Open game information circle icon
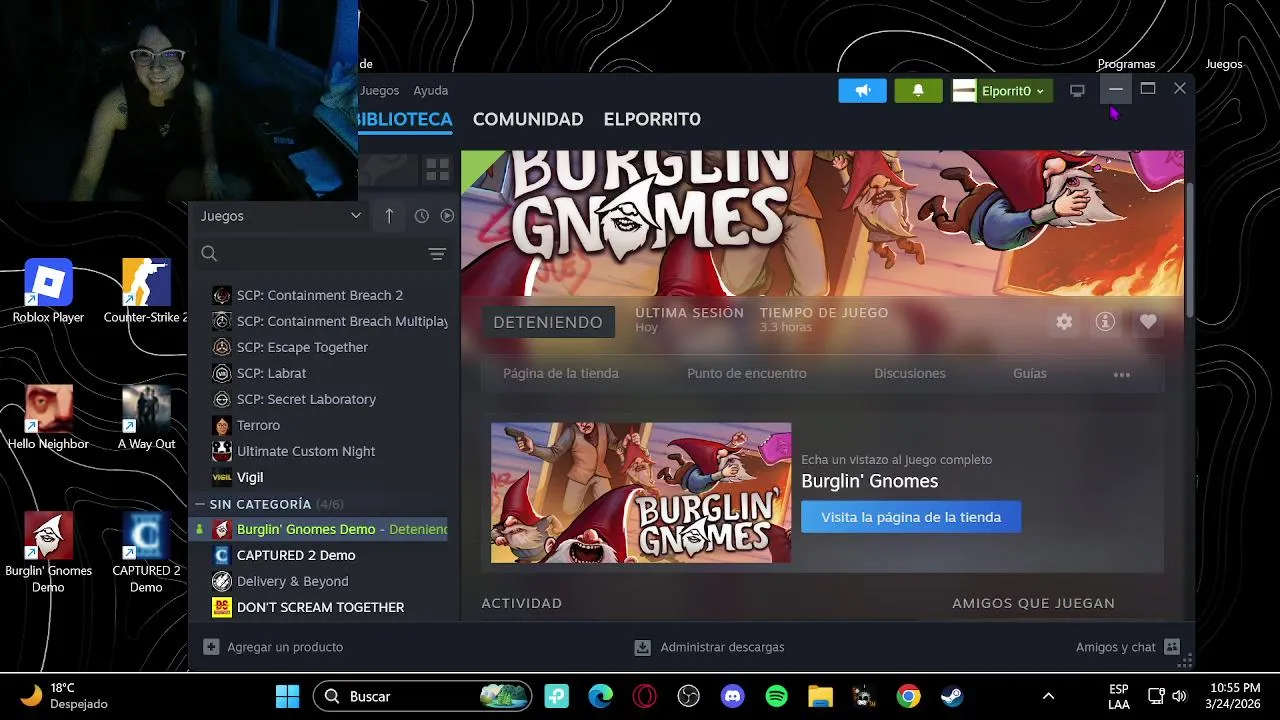Viewport: 1280px width, 720px height. (1105, 322)
